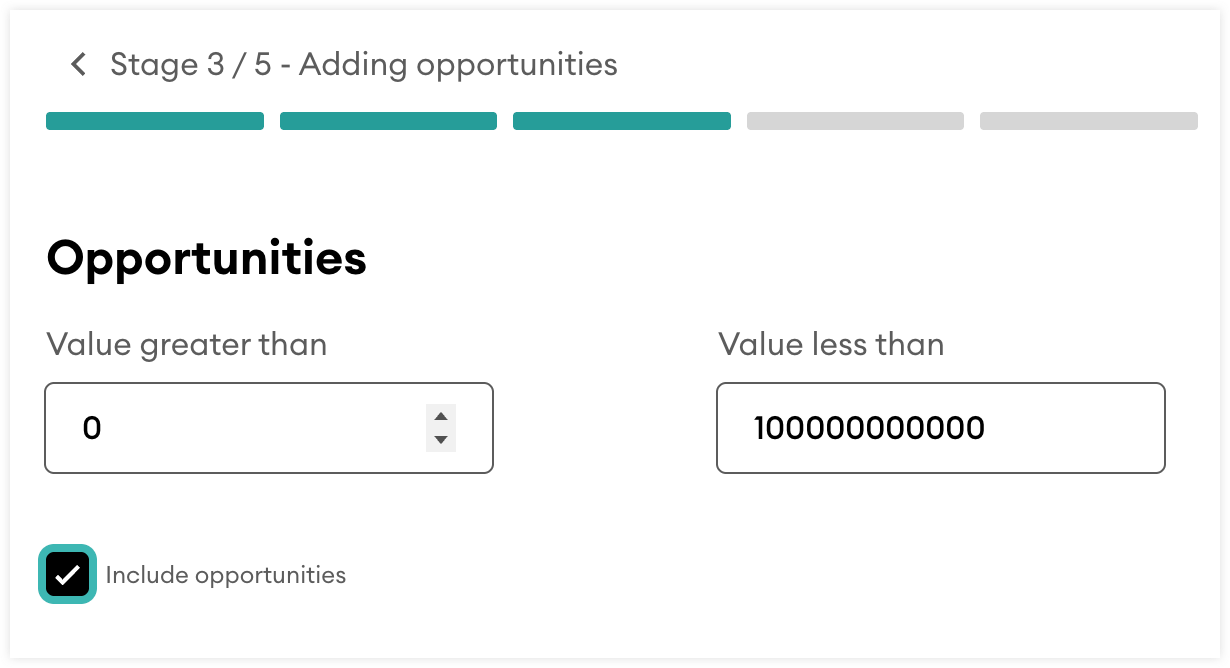Click the Stage 3 / 5 title text
1230x668 pixels.
pyautogui.click(x=363, y=65)
